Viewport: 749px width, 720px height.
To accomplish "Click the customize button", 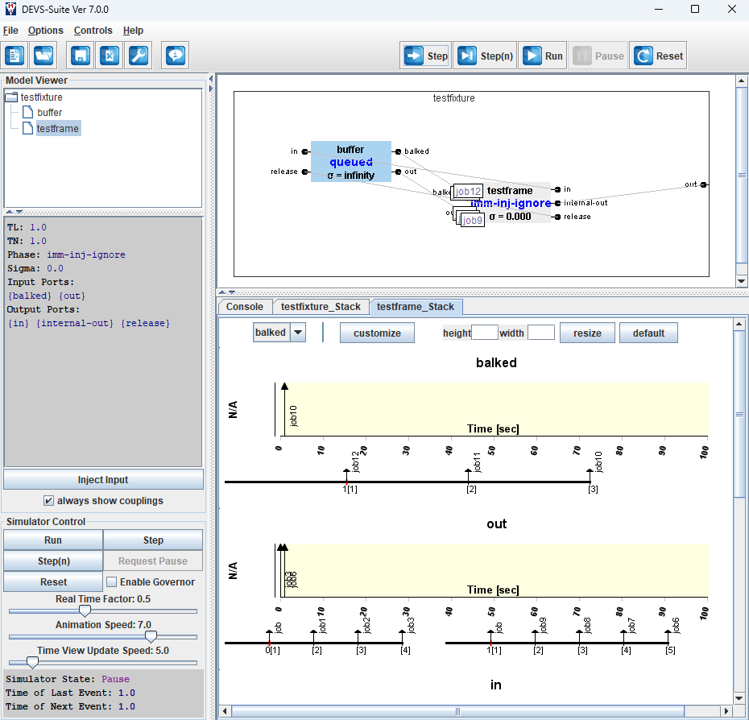I will 377,333.
